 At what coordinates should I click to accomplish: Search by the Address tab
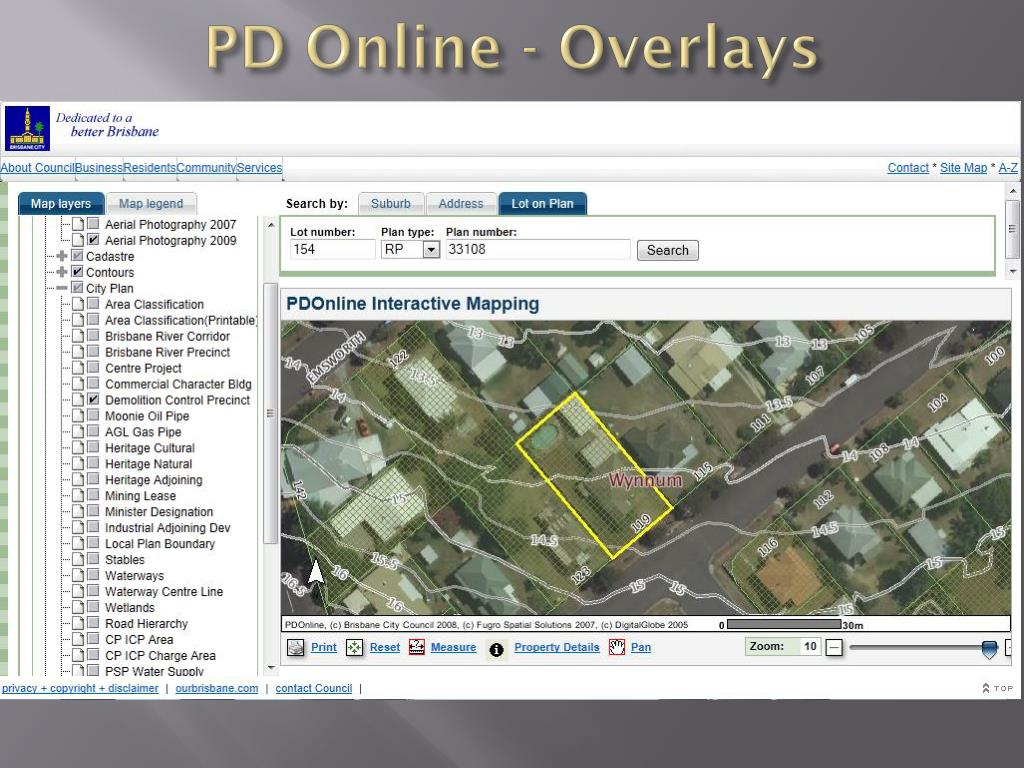(460, 204)
